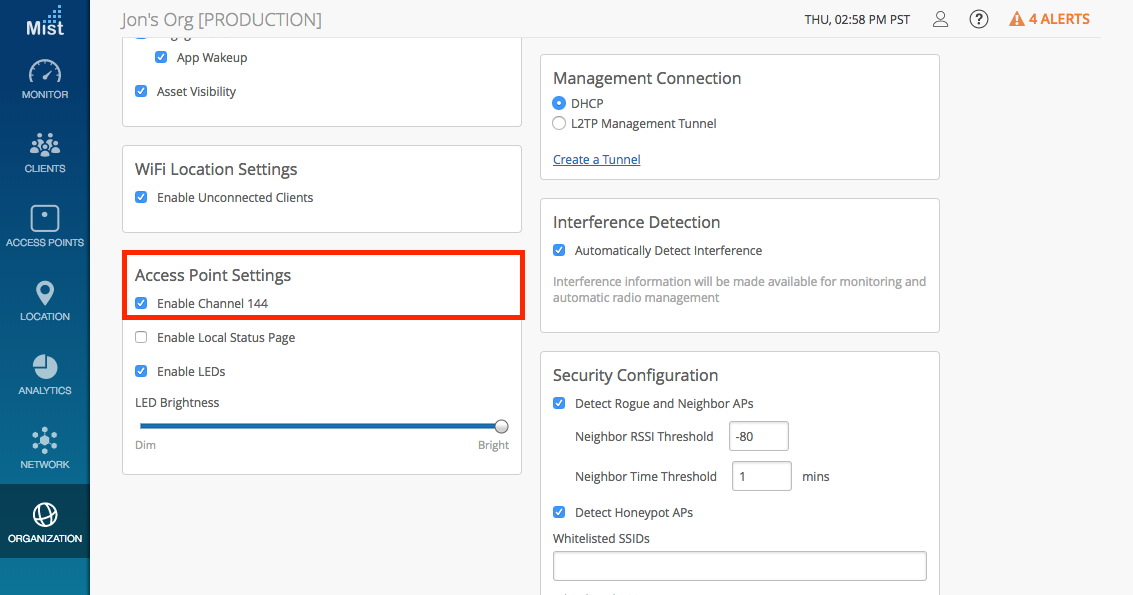Select DHCP management connection option

559,103
